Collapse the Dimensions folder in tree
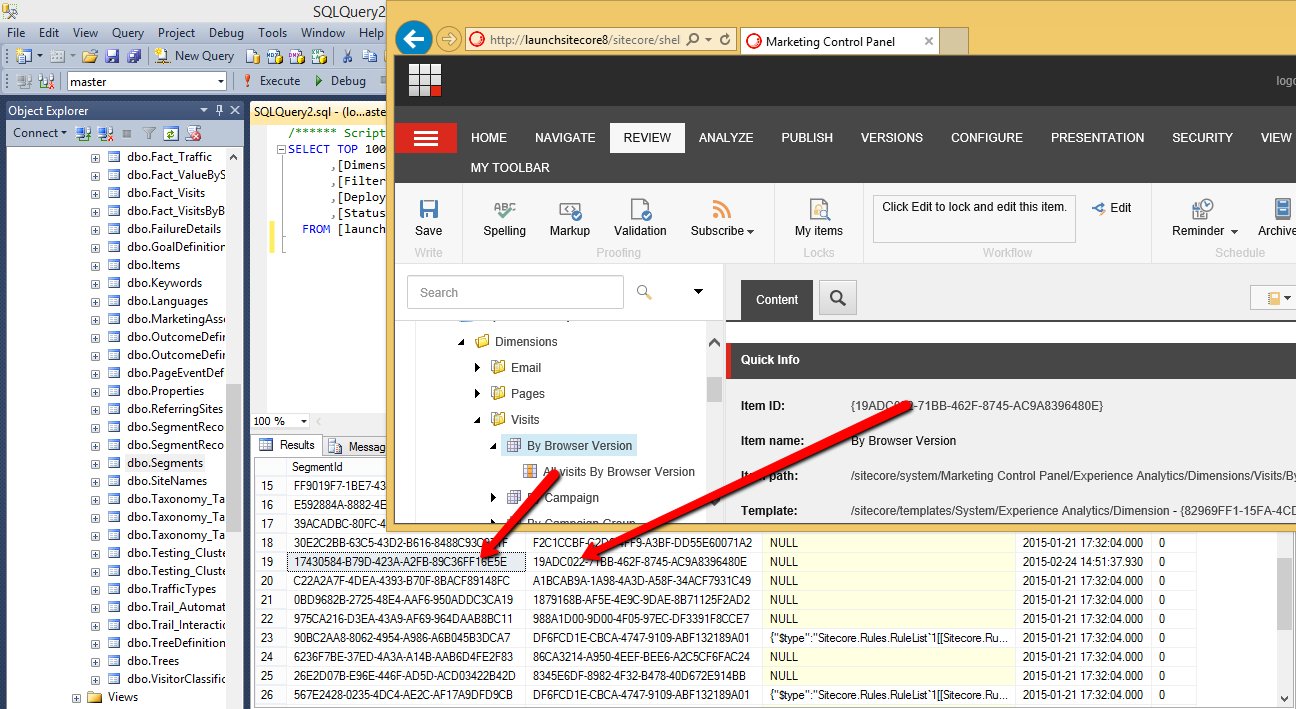 pyautogui.click(x=461, y=342)
